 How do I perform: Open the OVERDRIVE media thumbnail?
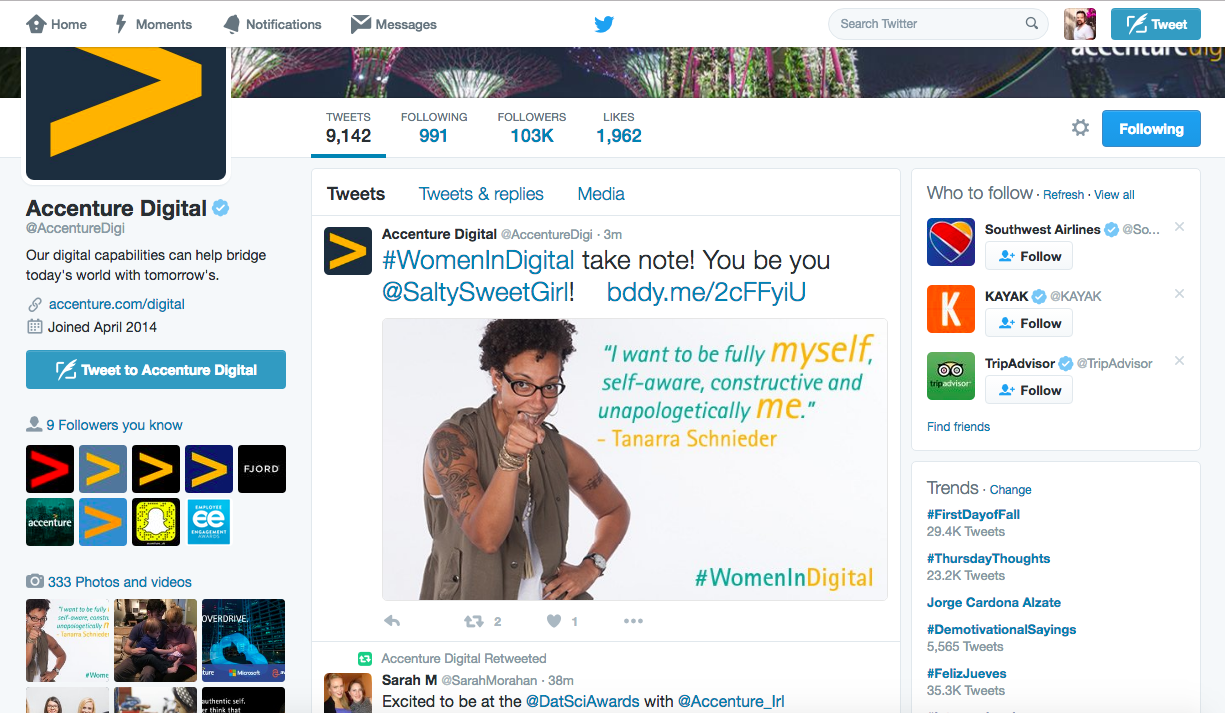243,640
